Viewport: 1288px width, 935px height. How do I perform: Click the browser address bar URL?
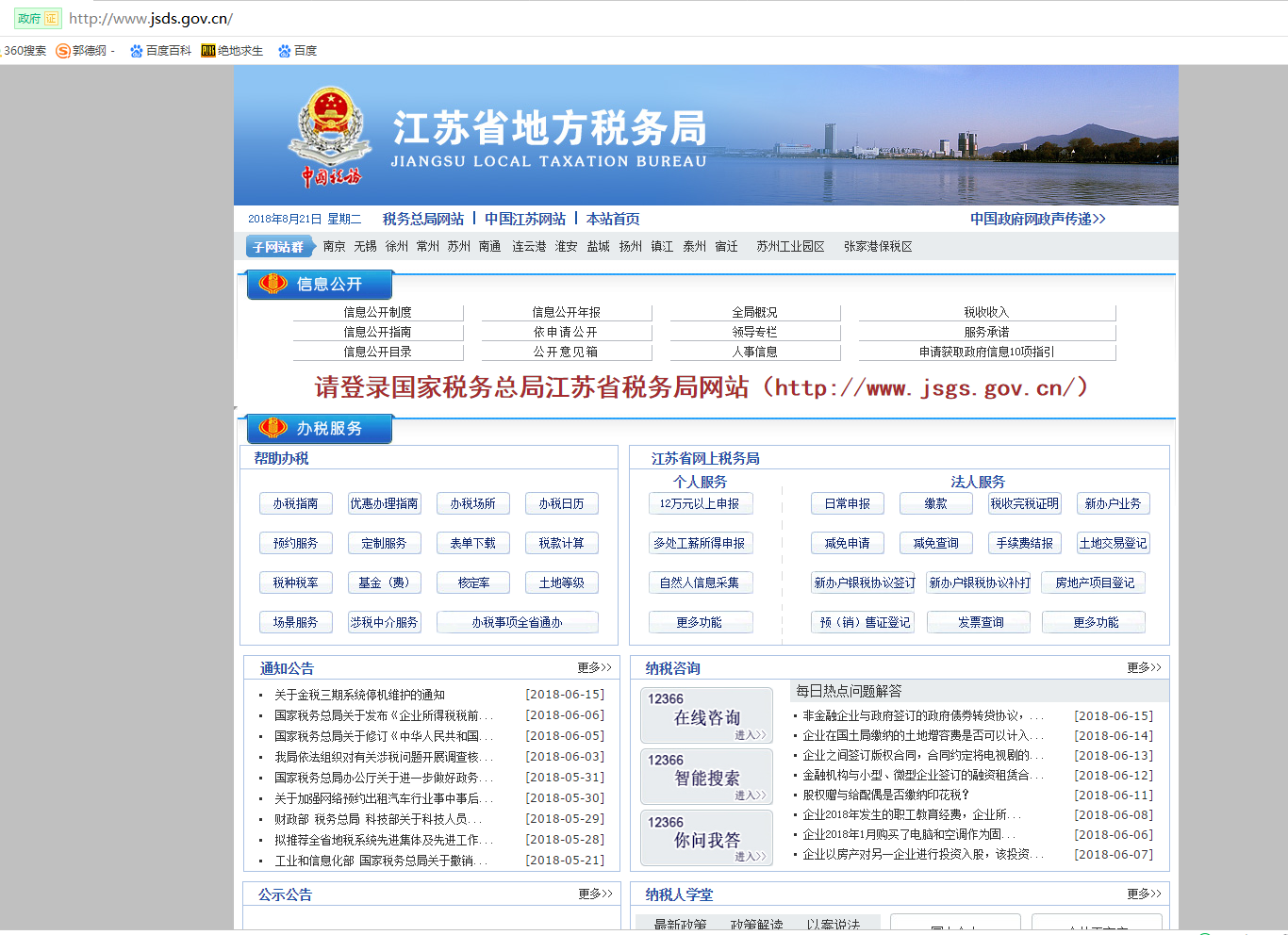coord(151,19)
